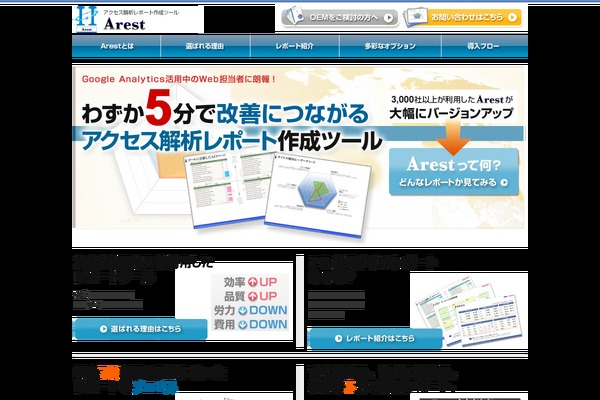Click arrow icon on お問い合わせはこちら button

coord(512,17)
